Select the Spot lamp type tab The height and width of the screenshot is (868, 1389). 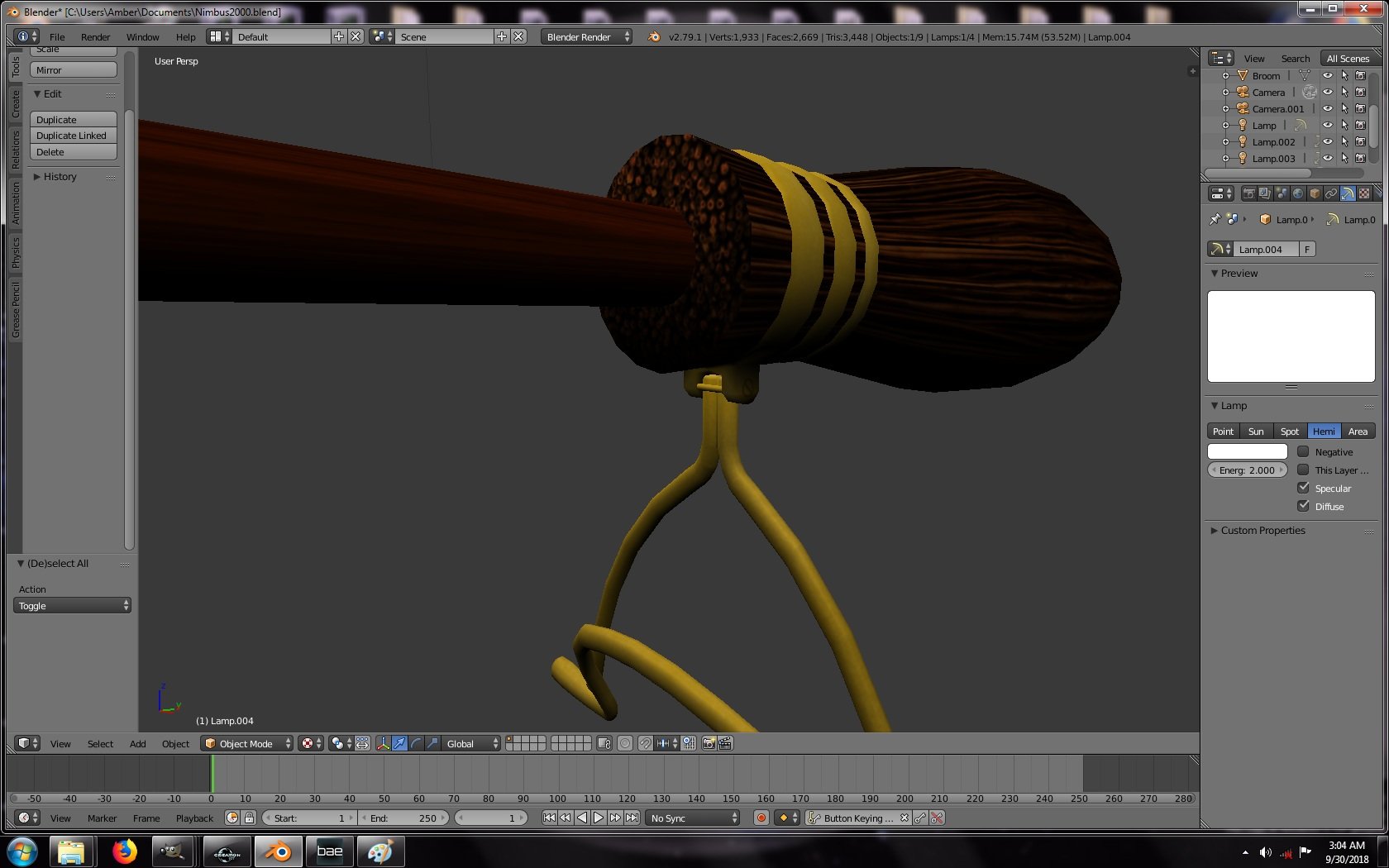pyautogui.click(x=1290, y=431)
